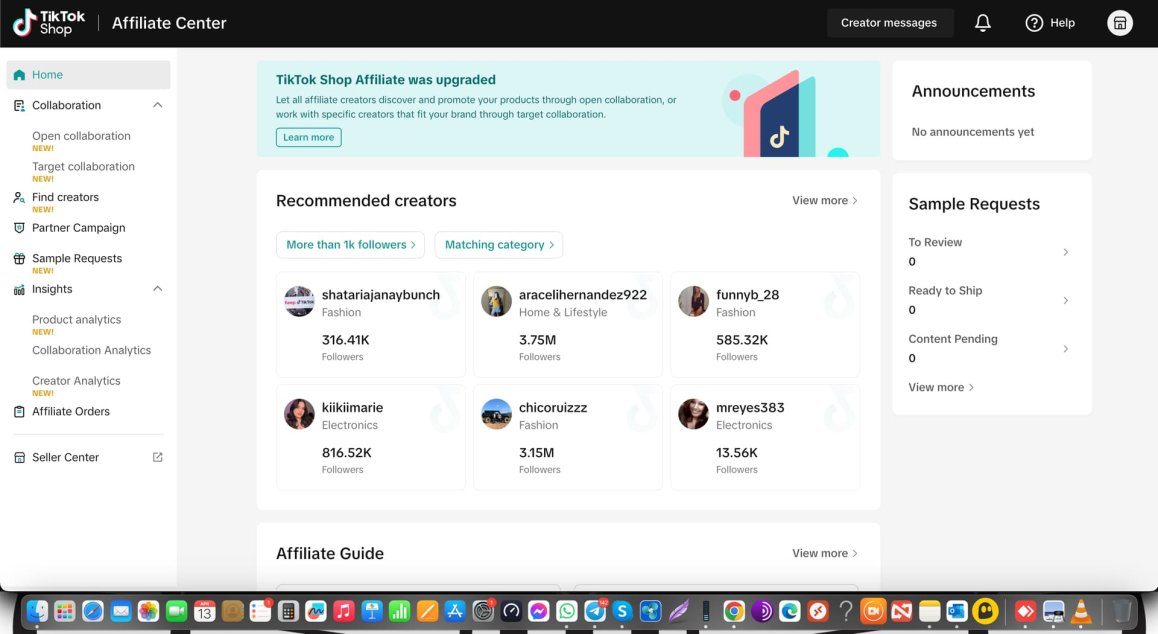Go to Home in sidebar
The width and height of the screenshot is (1158, 634).
pos(88,75)
